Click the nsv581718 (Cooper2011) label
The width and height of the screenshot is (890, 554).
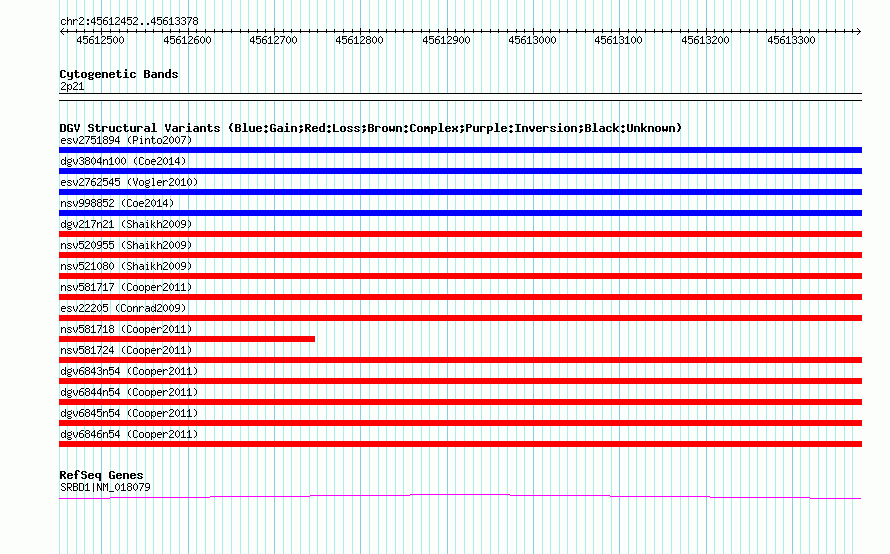click(126, 329)
